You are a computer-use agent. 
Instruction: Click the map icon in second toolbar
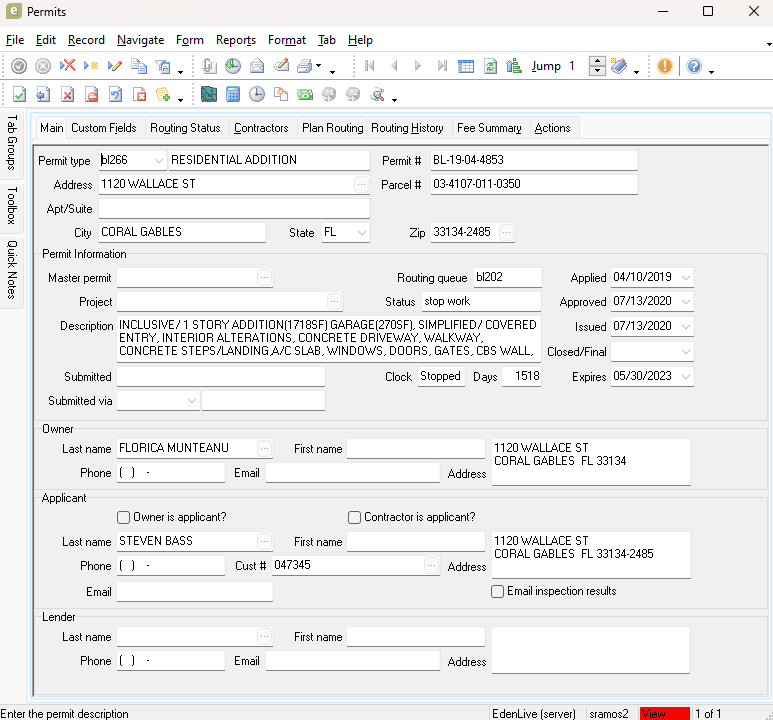point(208,95)
